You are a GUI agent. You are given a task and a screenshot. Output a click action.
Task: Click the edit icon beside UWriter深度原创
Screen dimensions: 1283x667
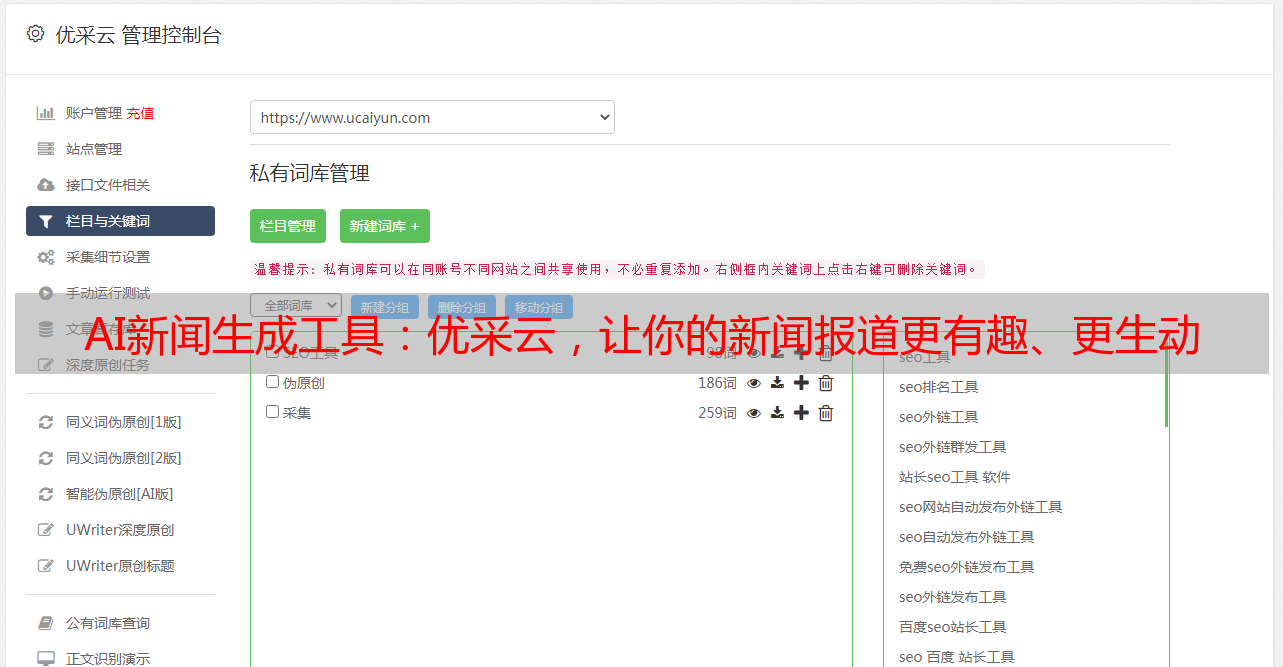click(45, 530)
